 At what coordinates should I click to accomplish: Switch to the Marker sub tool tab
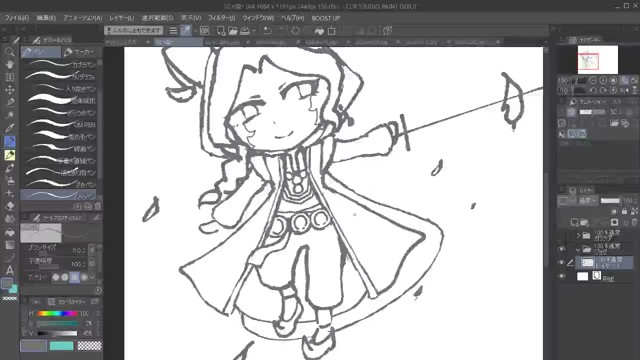(x=80, y=52)
